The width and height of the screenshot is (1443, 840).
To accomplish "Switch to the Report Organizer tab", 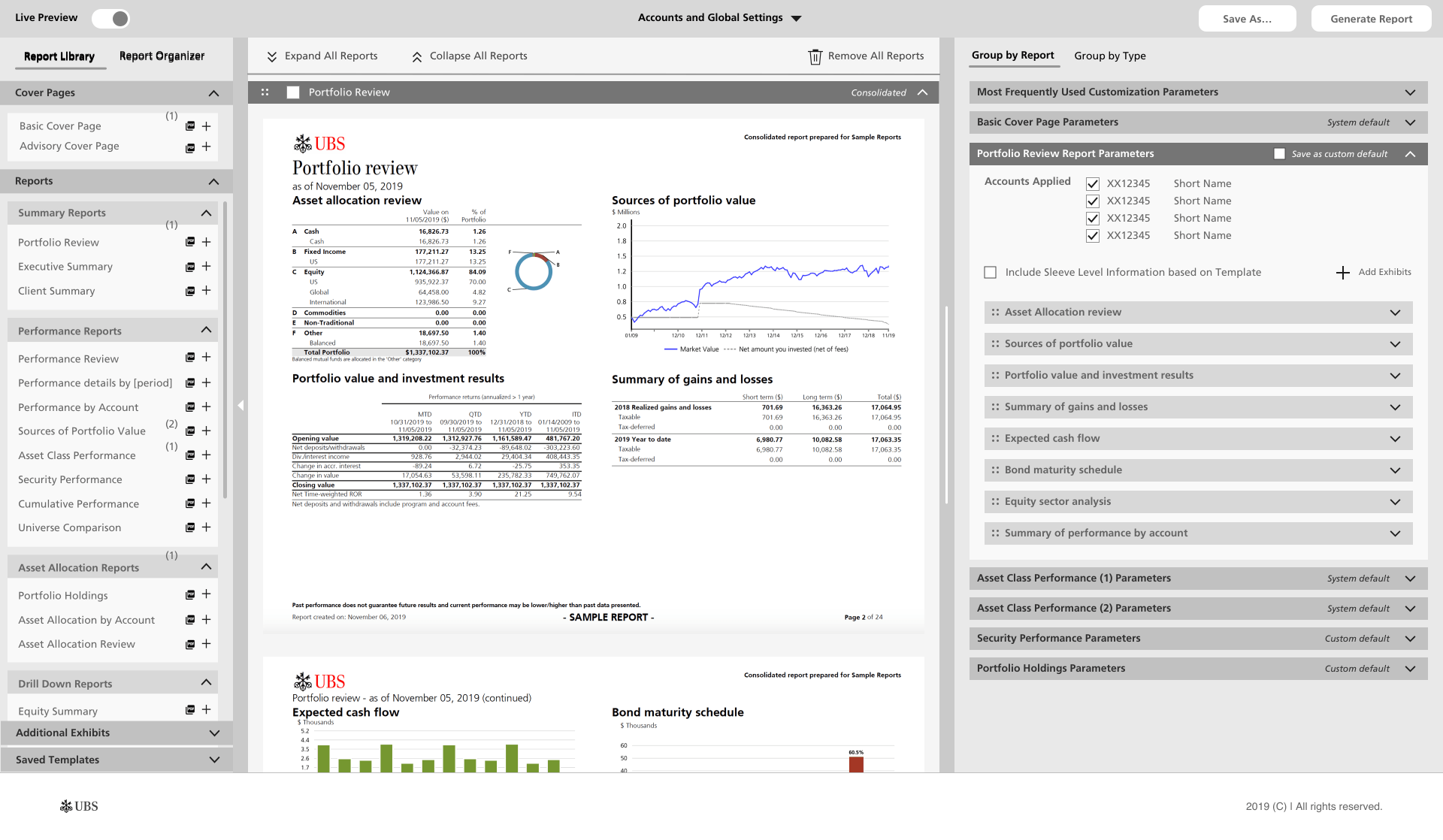I will [162, 56].
